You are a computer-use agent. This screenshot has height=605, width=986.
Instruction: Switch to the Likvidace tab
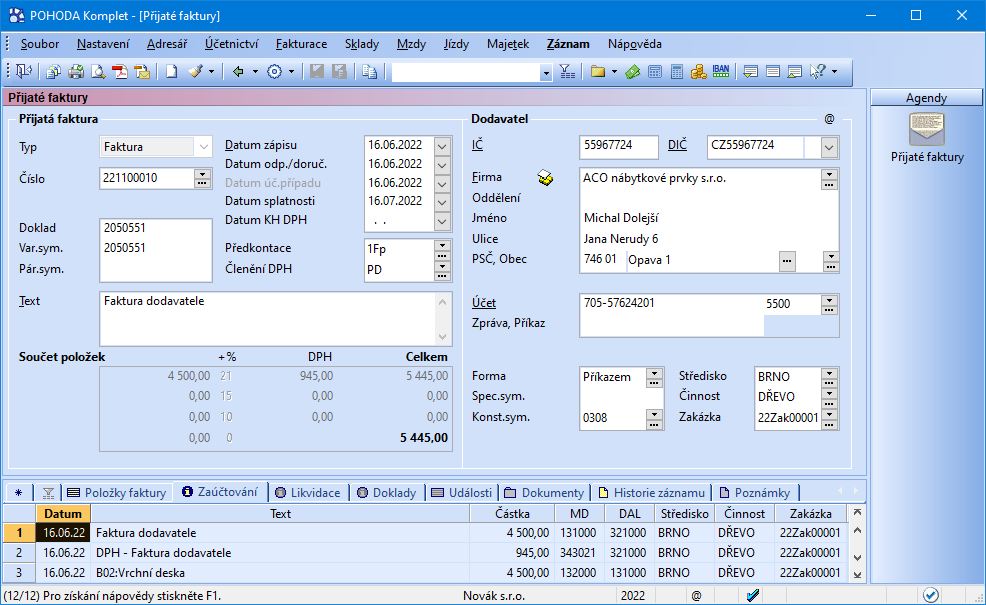(308, 492)
